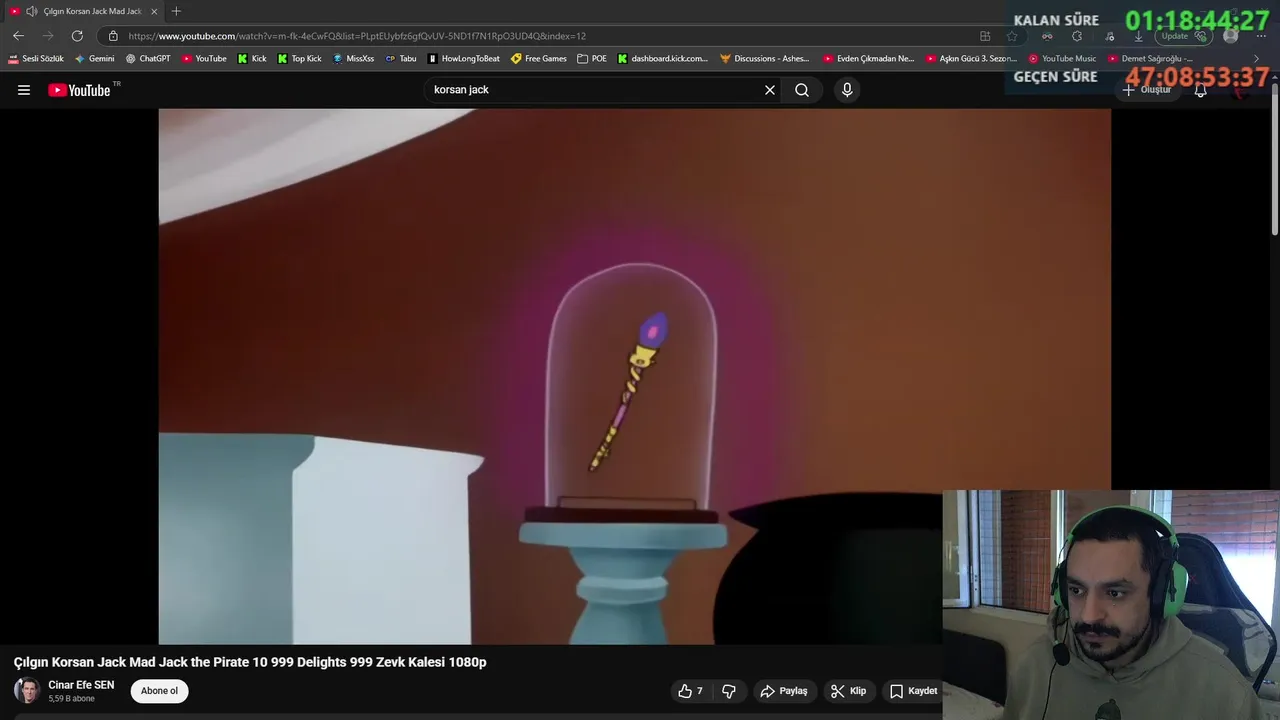Open the YouTube bookmark in bookmarks bar
Image resolution: width=1280 pixels, height=720 pixels.
coord(204,59)
